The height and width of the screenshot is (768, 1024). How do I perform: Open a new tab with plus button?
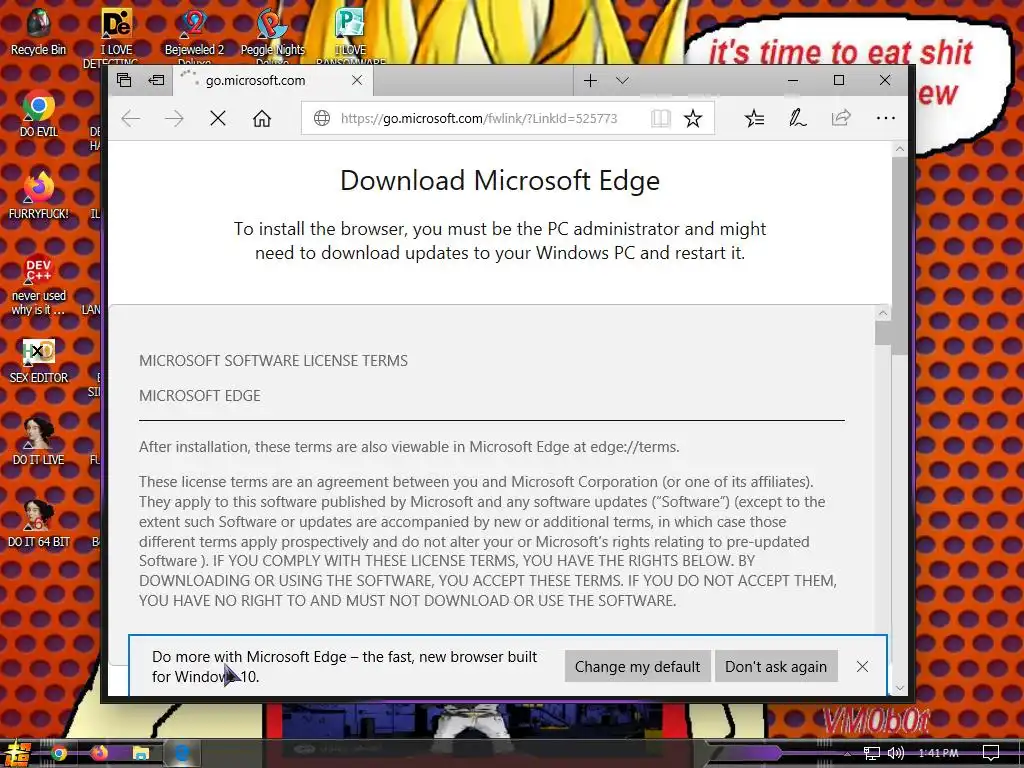pos(590,80)
